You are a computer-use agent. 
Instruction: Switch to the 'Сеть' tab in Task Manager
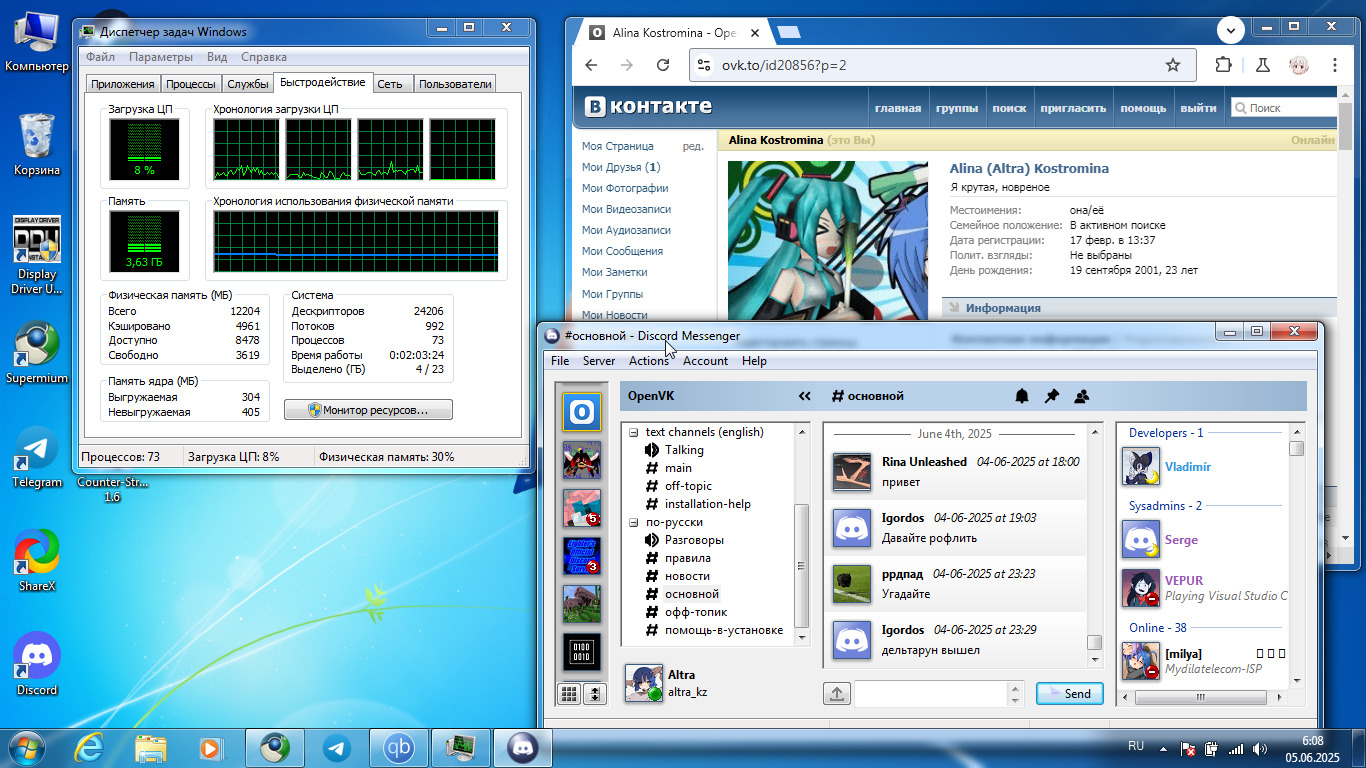click(390, 84)
